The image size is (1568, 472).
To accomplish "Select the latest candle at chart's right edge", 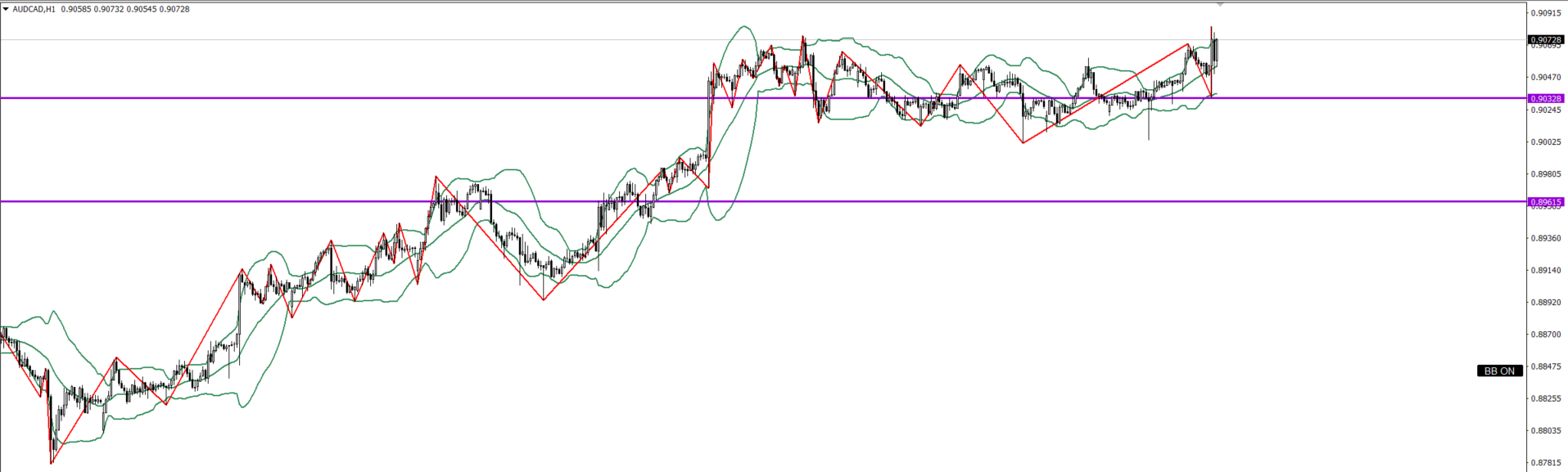I will click(1216, 51).
